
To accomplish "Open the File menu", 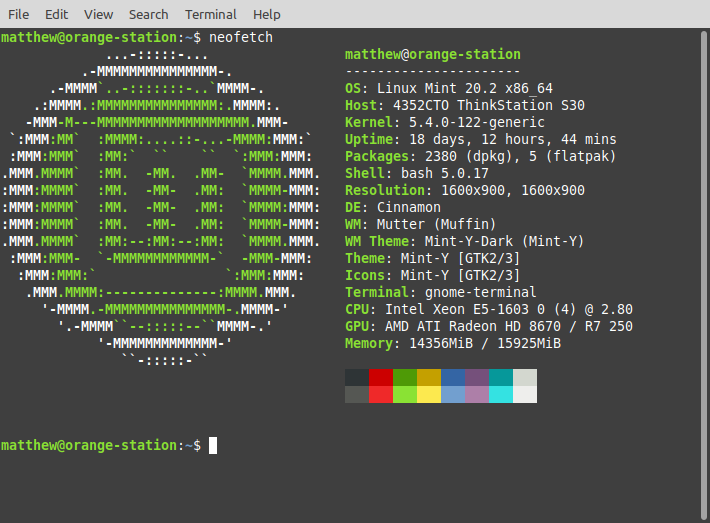I will [18, 15].
